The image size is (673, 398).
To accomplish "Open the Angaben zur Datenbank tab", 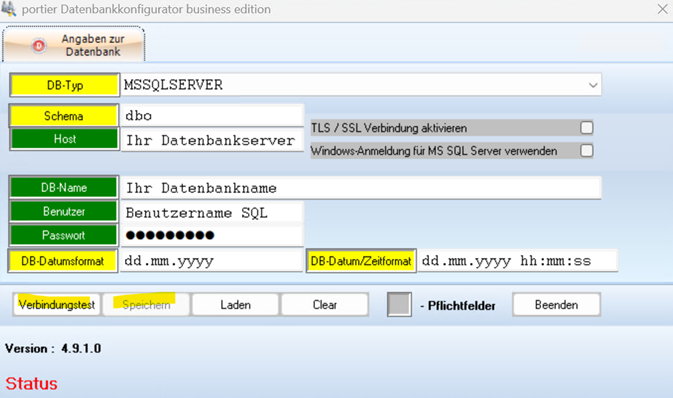I will coord(74,45).
